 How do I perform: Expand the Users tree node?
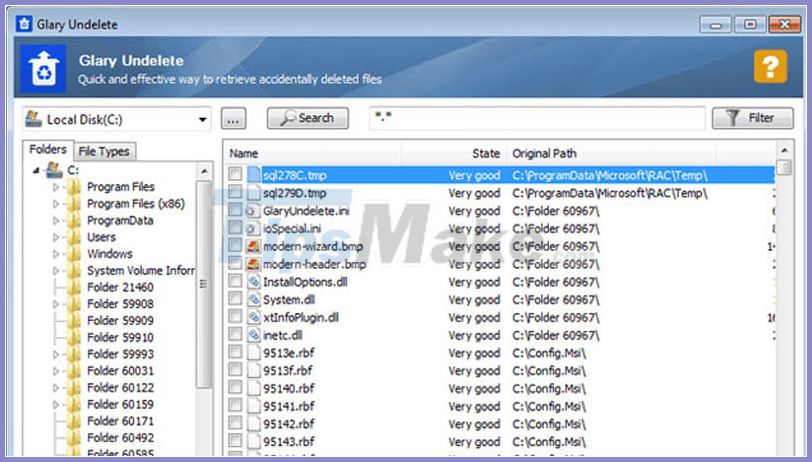pyautogui.click(x=56, y=237)
